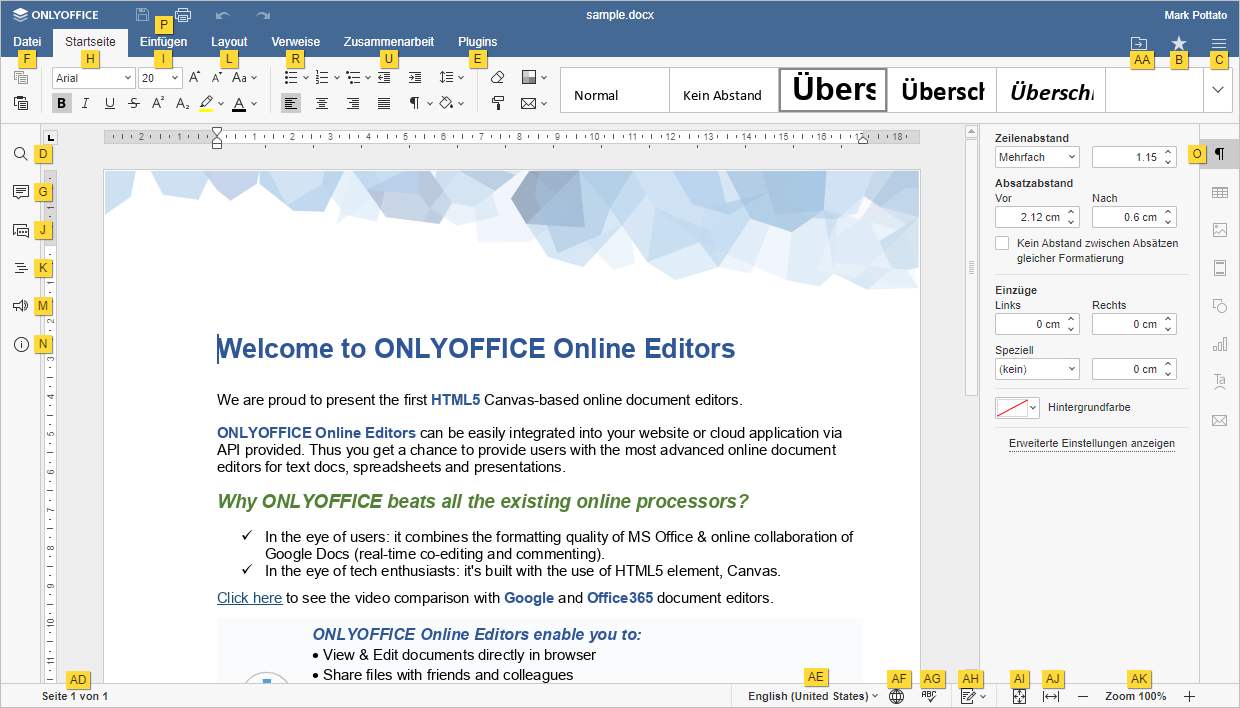Open Mail merge settings in right sidebar

tap(1219, 420)
